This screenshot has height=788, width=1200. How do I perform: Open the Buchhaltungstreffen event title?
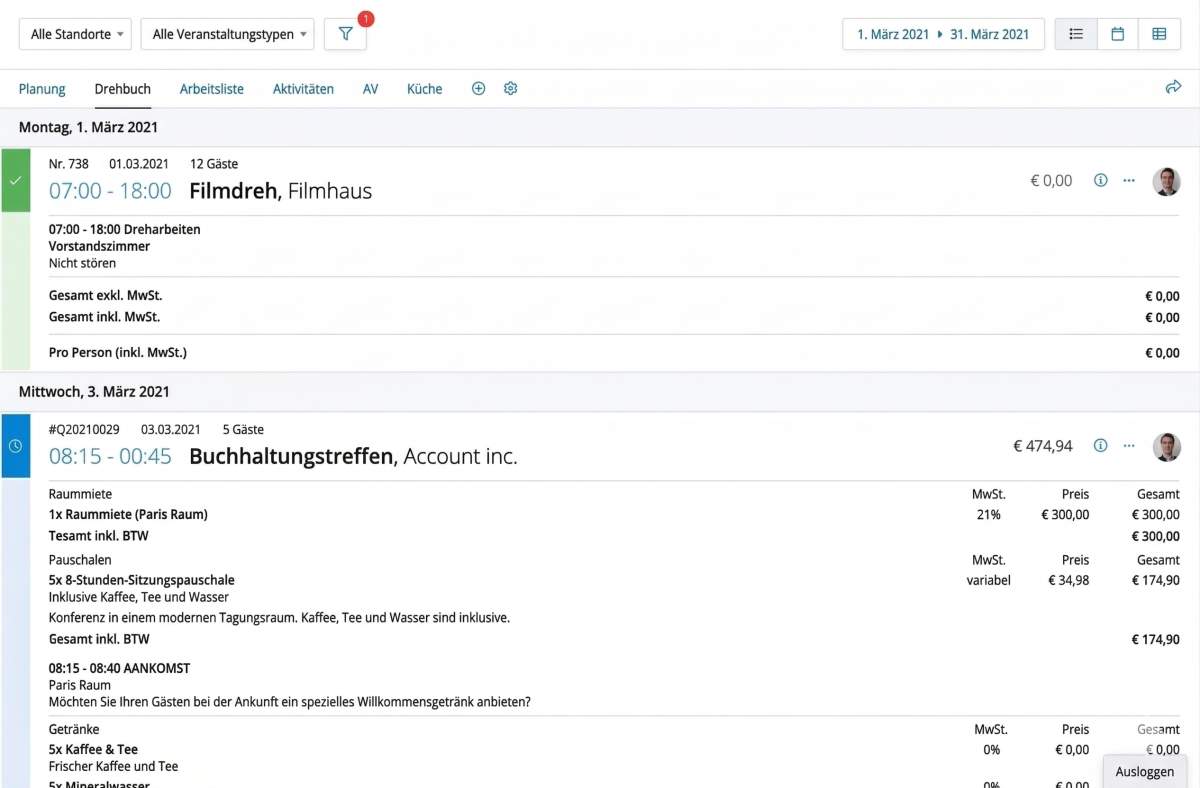(x=291, y=457)
